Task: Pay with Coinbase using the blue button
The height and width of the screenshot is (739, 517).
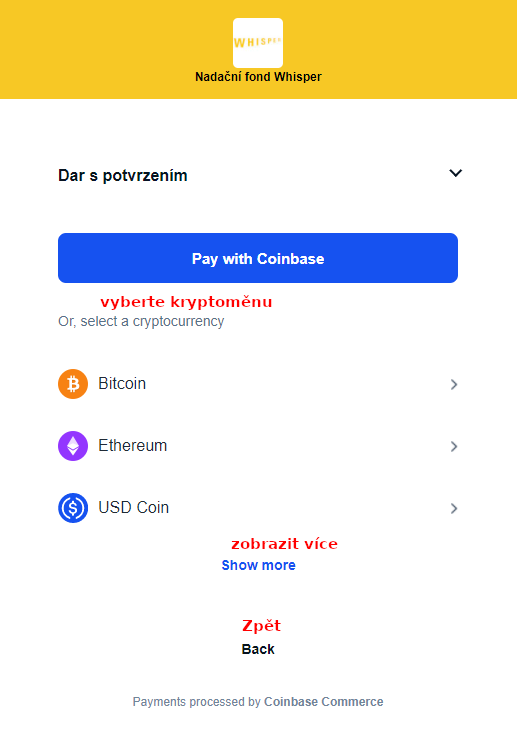Action: tap(258, 258)
